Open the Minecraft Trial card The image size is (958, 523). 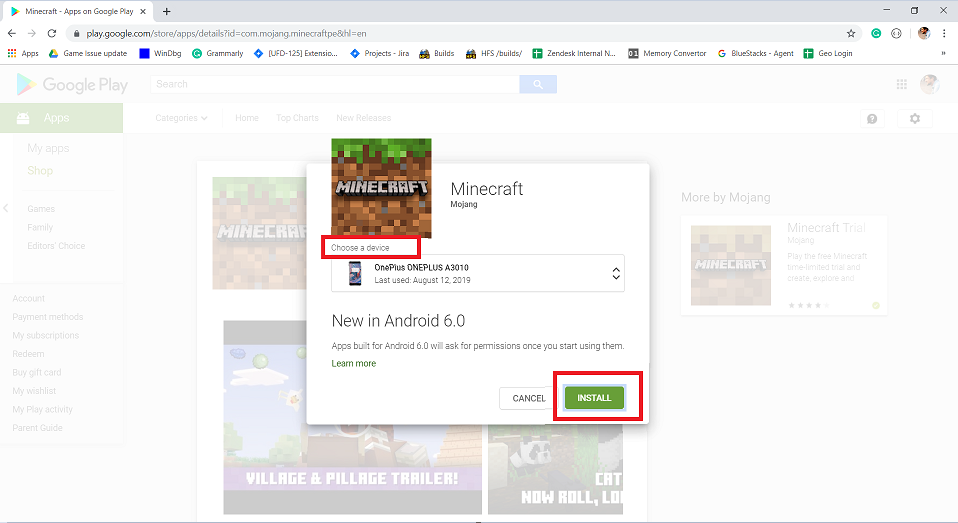[784, 265]
